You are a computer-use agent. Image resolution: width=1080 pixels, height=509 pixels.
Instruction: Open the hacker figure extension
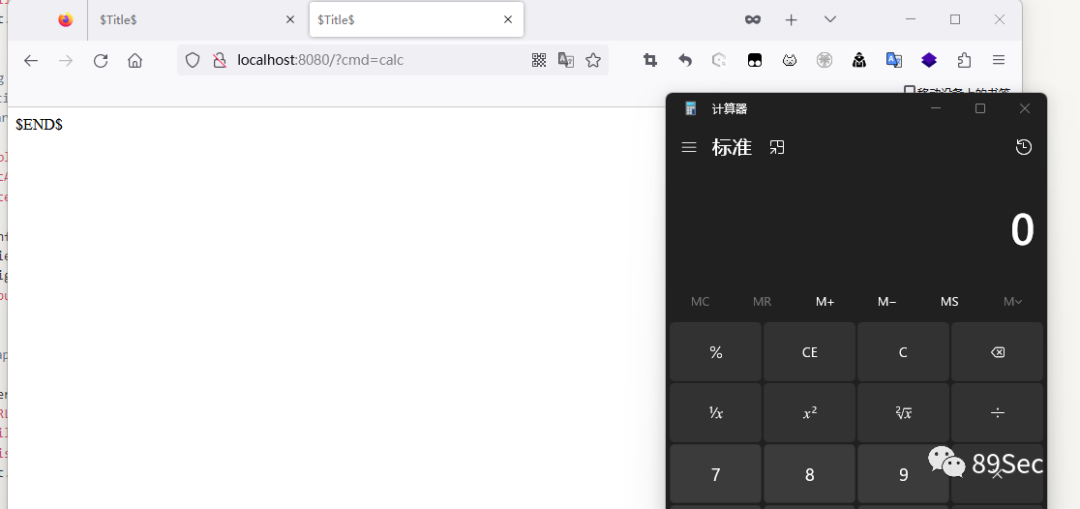click(859, 60)
